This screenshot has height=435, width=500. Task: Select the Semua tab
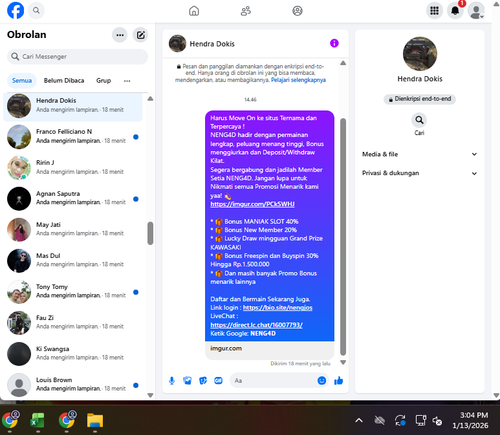coord(22,81)
